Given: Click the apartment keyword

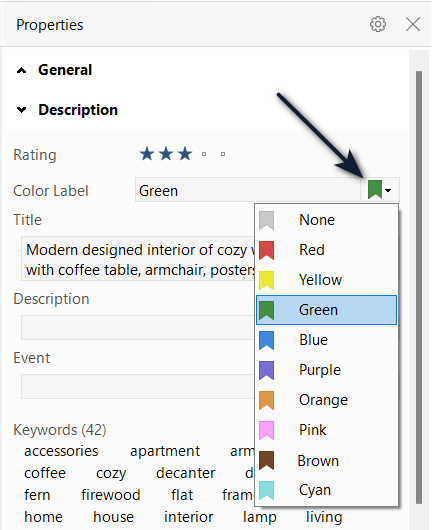Looking at the screenshot, I should [x=165, y=451].
